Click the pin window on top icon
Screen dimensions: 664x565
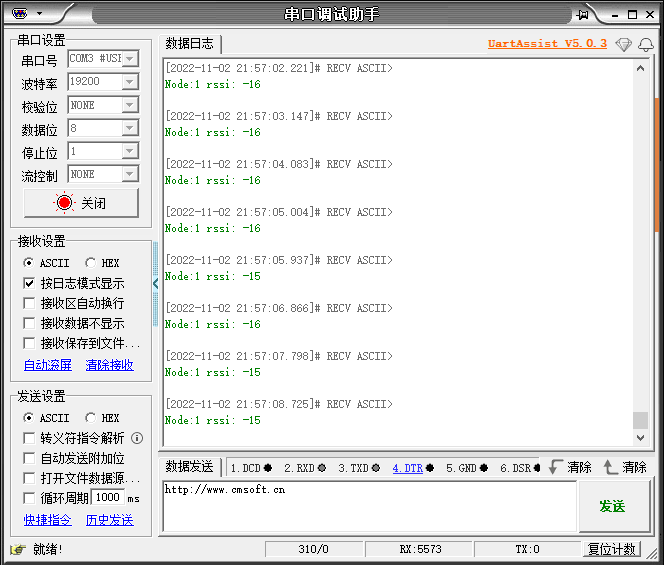[583, 15]
